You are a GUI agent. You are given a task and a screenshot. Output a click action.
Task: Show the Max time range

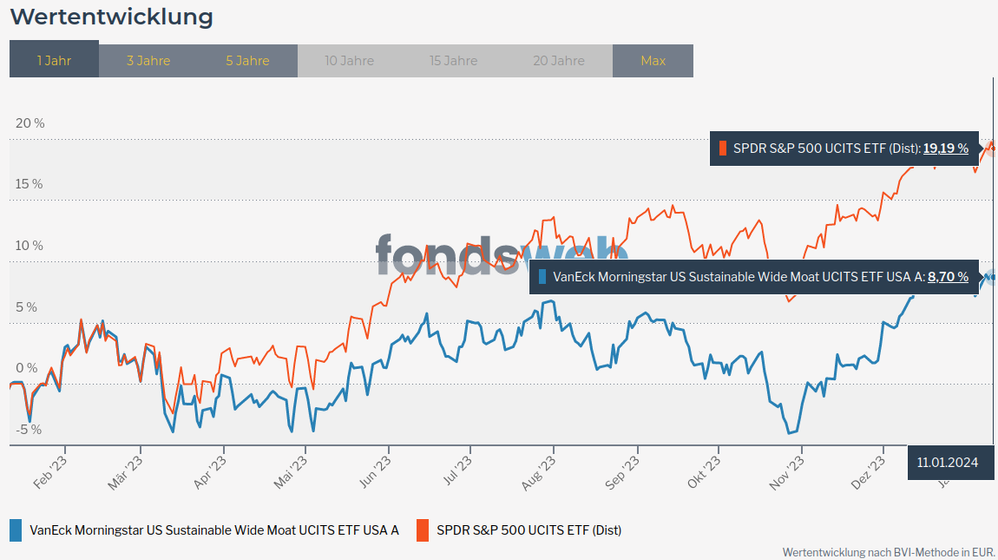click(653, 60)
